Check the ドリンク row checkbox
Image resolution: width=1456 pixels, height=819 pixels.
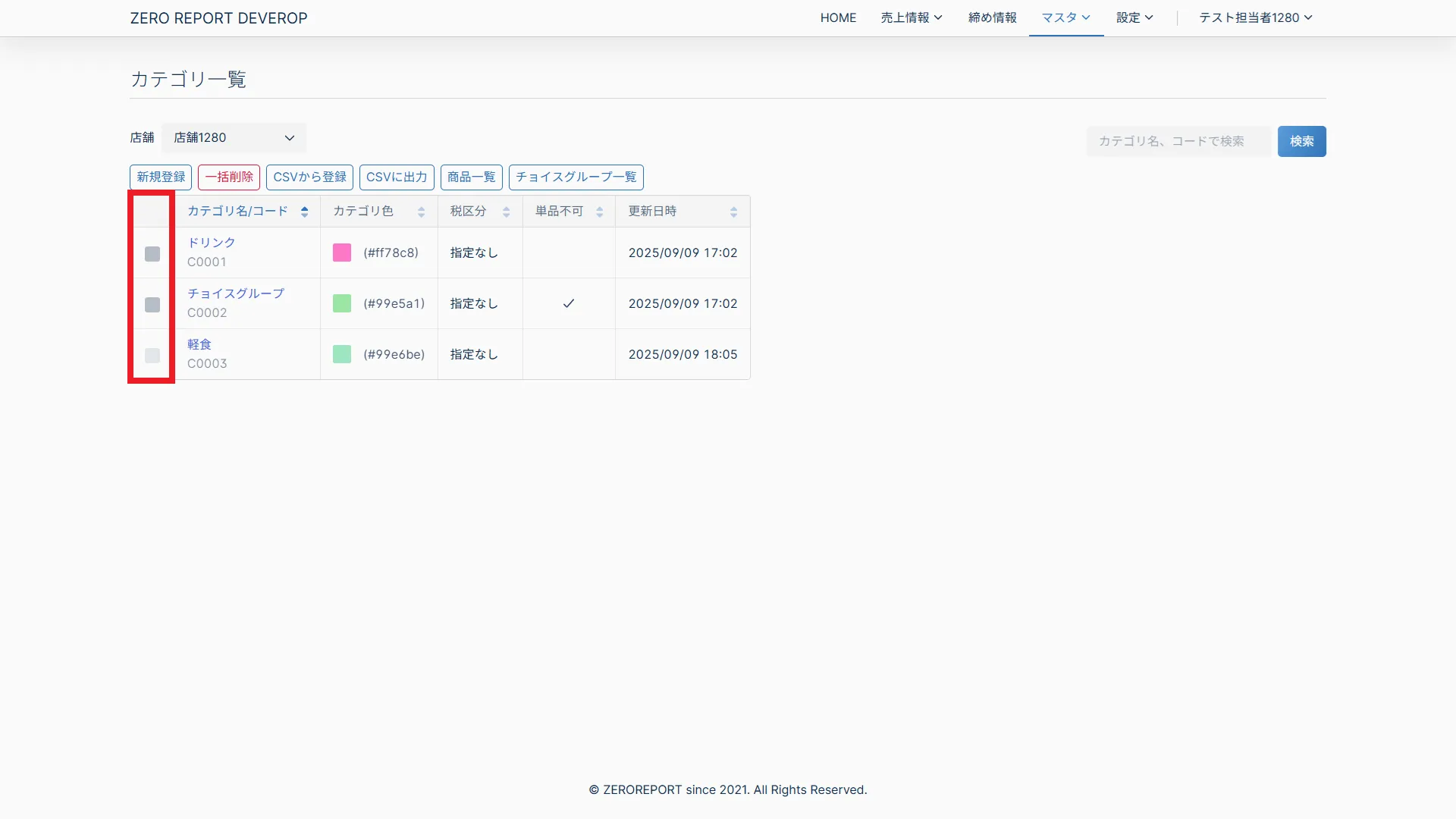tap(152, 254)
